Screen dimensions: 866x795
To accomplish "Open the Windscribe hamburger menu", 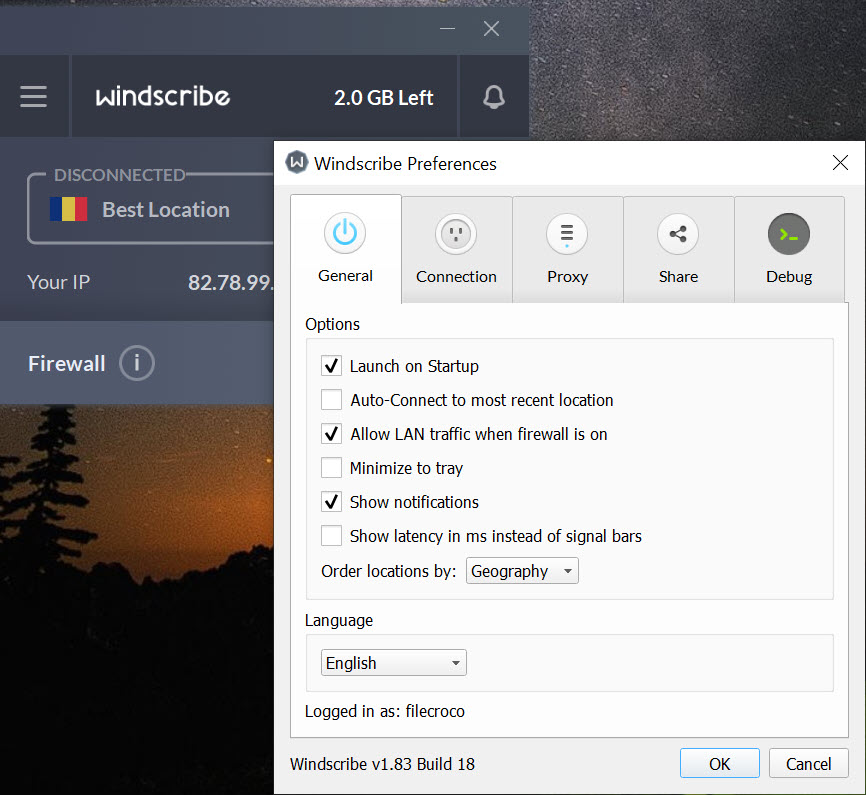I will point(33,97).
